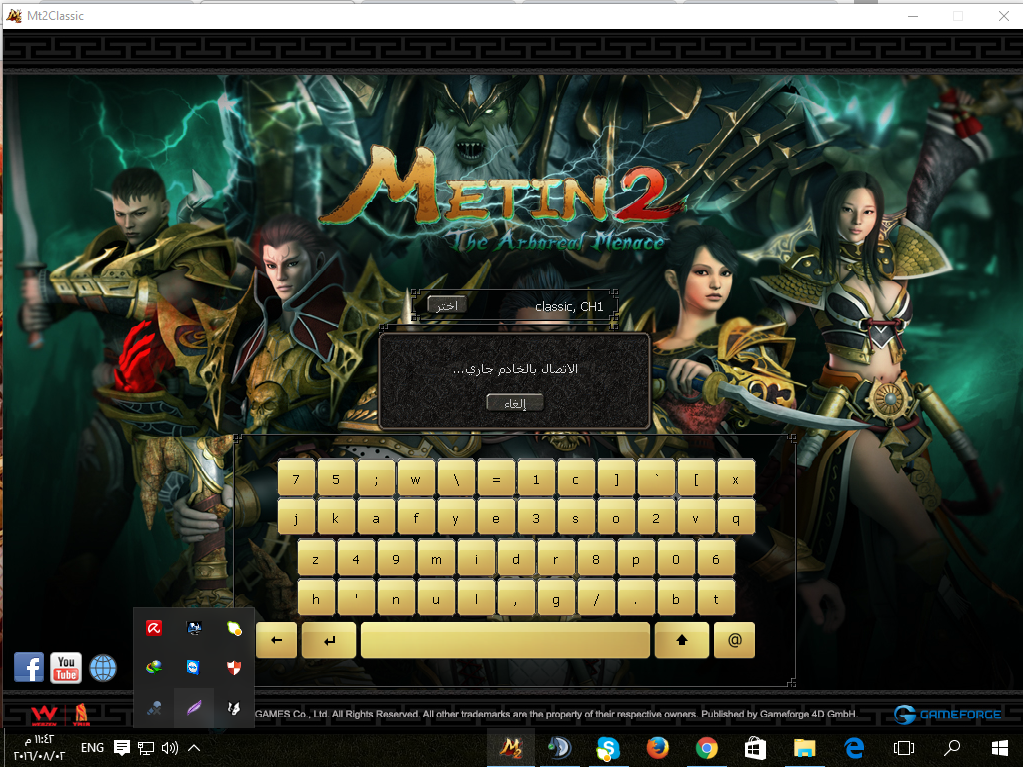
Task: Switch to Google Chrome in the taskbar
Action: [707, 748]
